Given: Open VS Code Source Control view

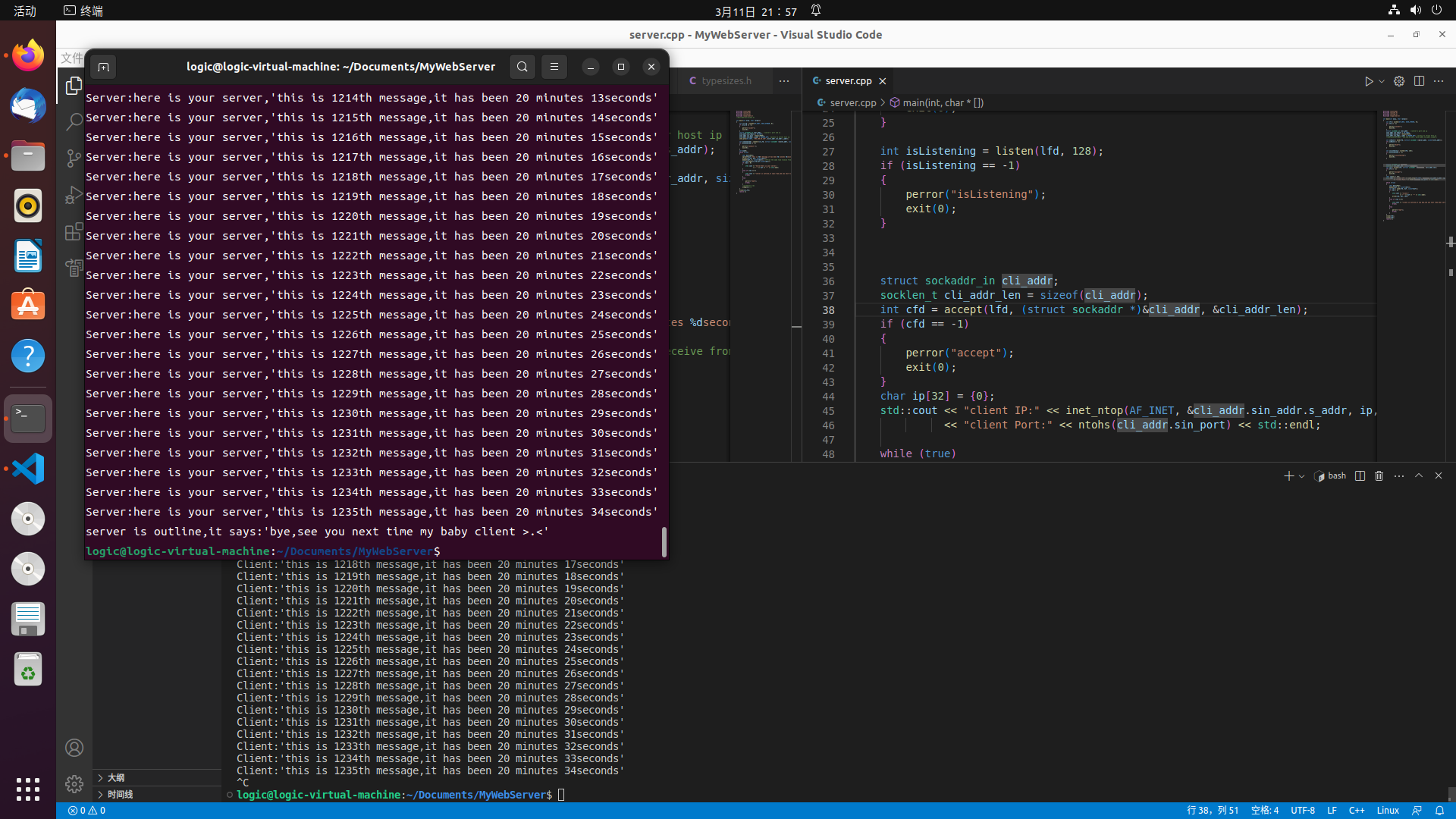Looking at the screenshot, I should [74, 158].
